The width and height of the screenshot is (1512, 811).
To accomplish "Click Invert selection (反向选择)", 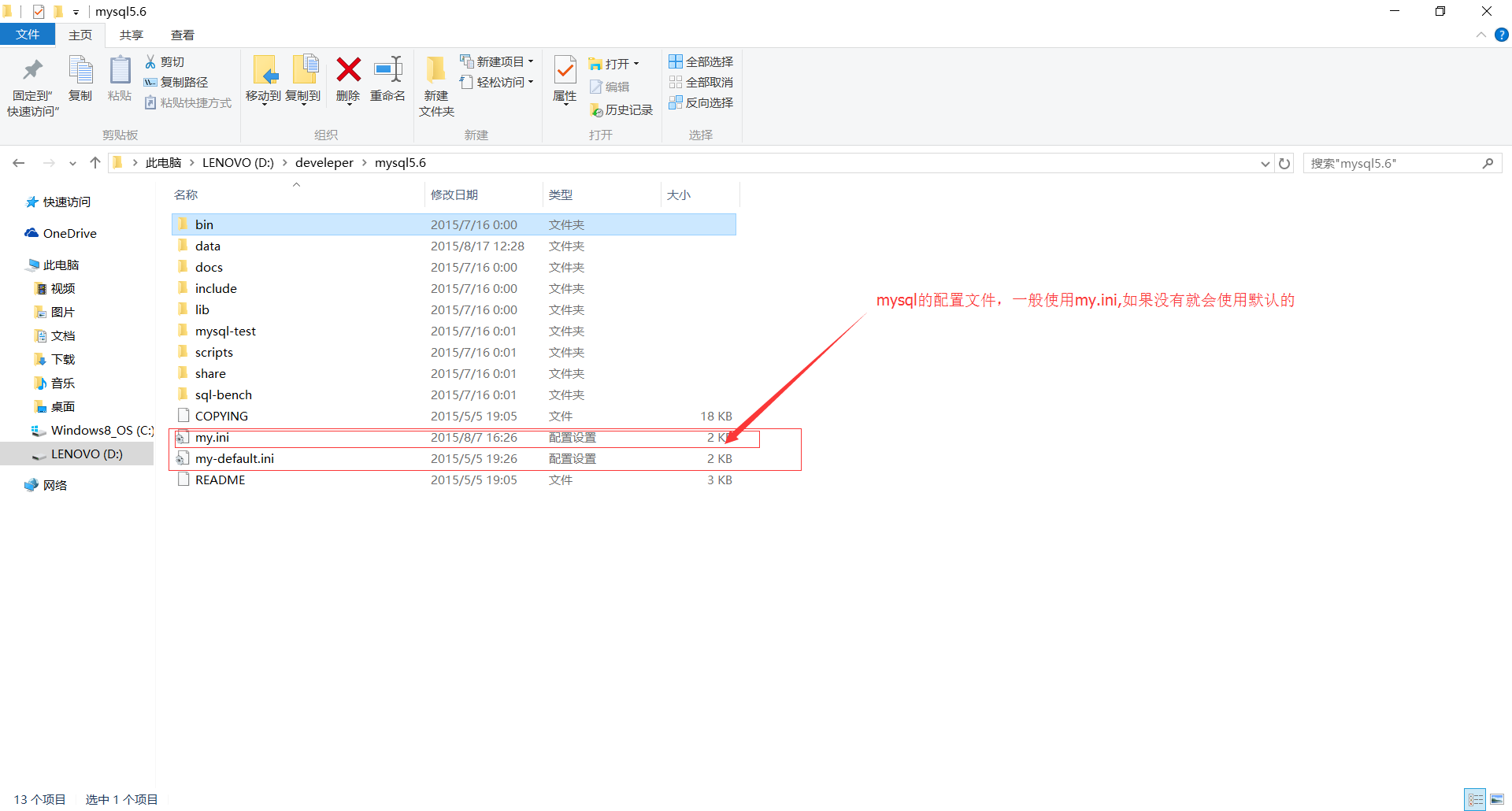I will pos(701,102).
